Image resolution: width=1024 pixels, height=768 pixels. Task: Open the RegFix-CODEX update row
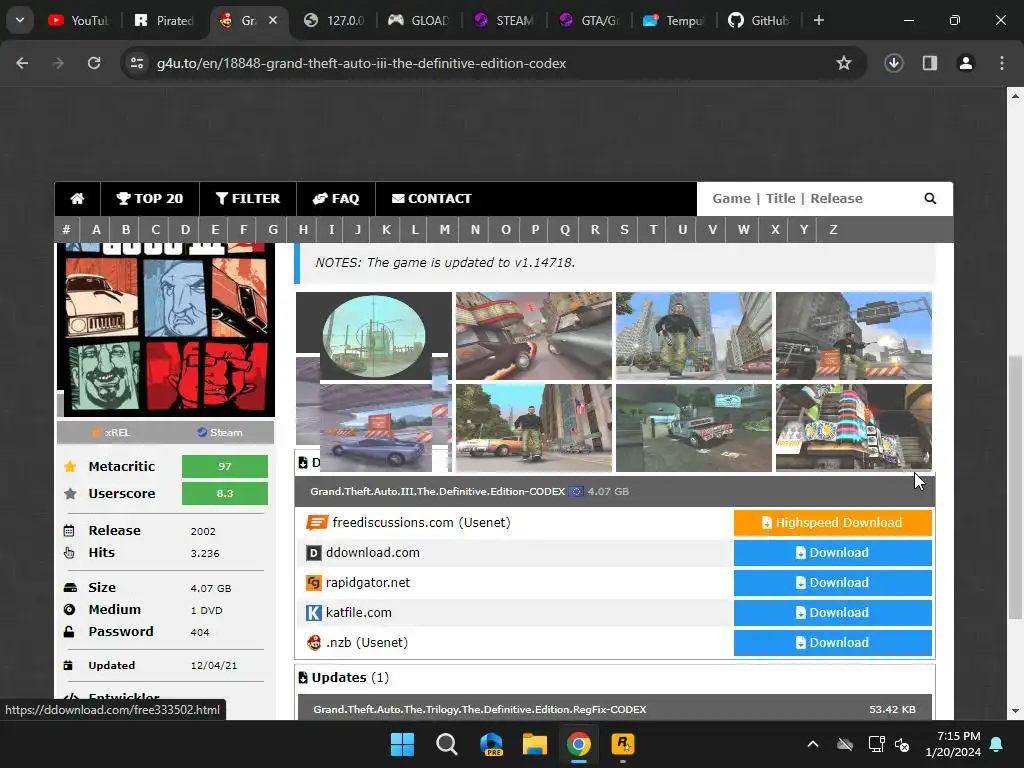[x=615, y=709]
